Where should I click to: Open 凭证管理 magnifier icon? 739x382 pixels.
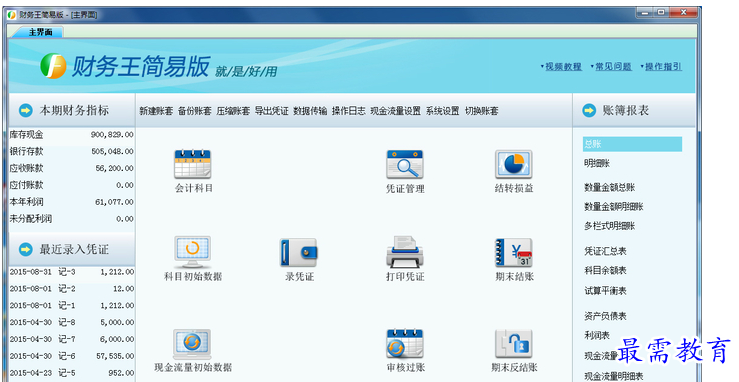point(405,164)
